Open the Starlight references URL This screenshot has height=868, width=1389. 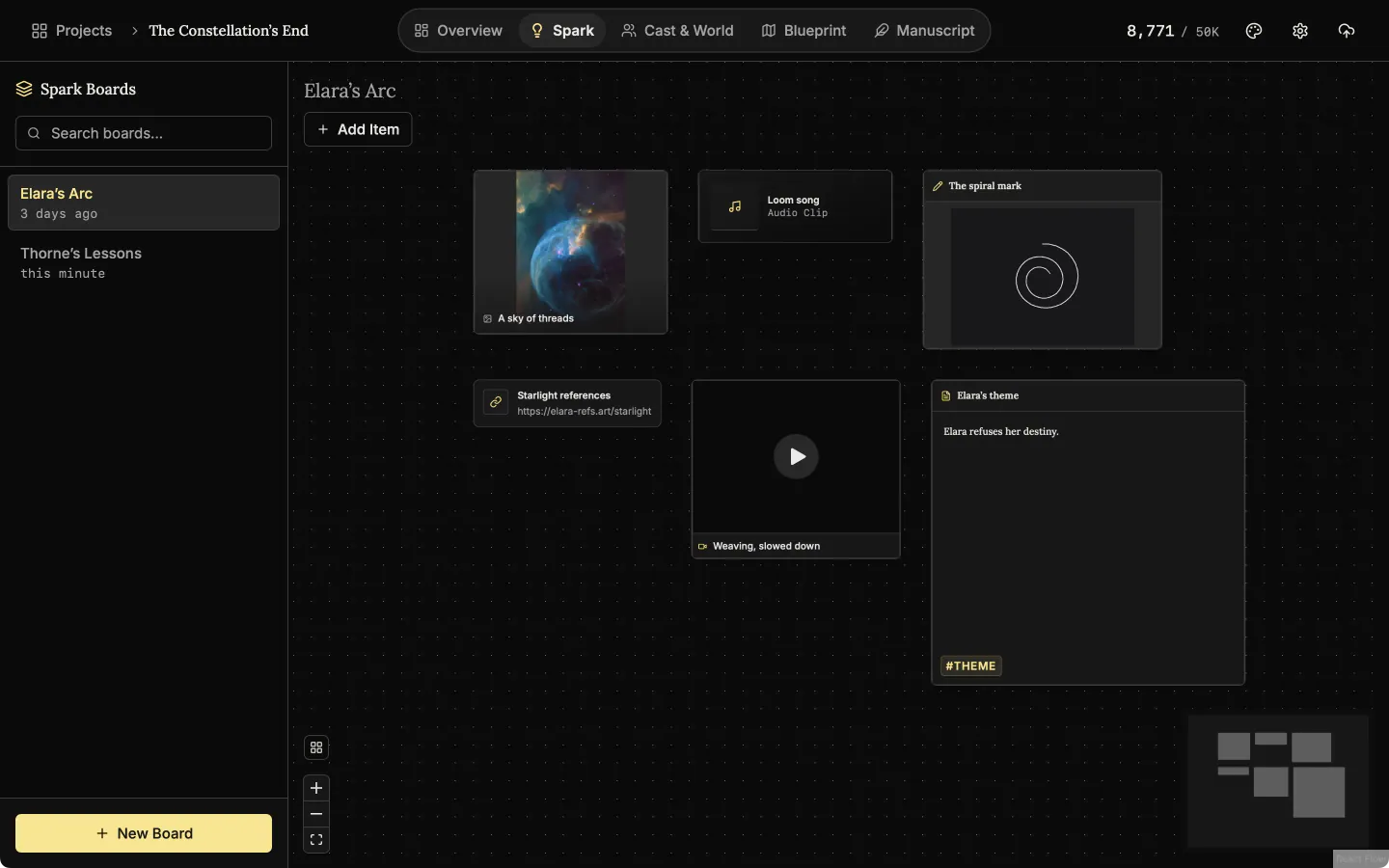tap(585, 411)
